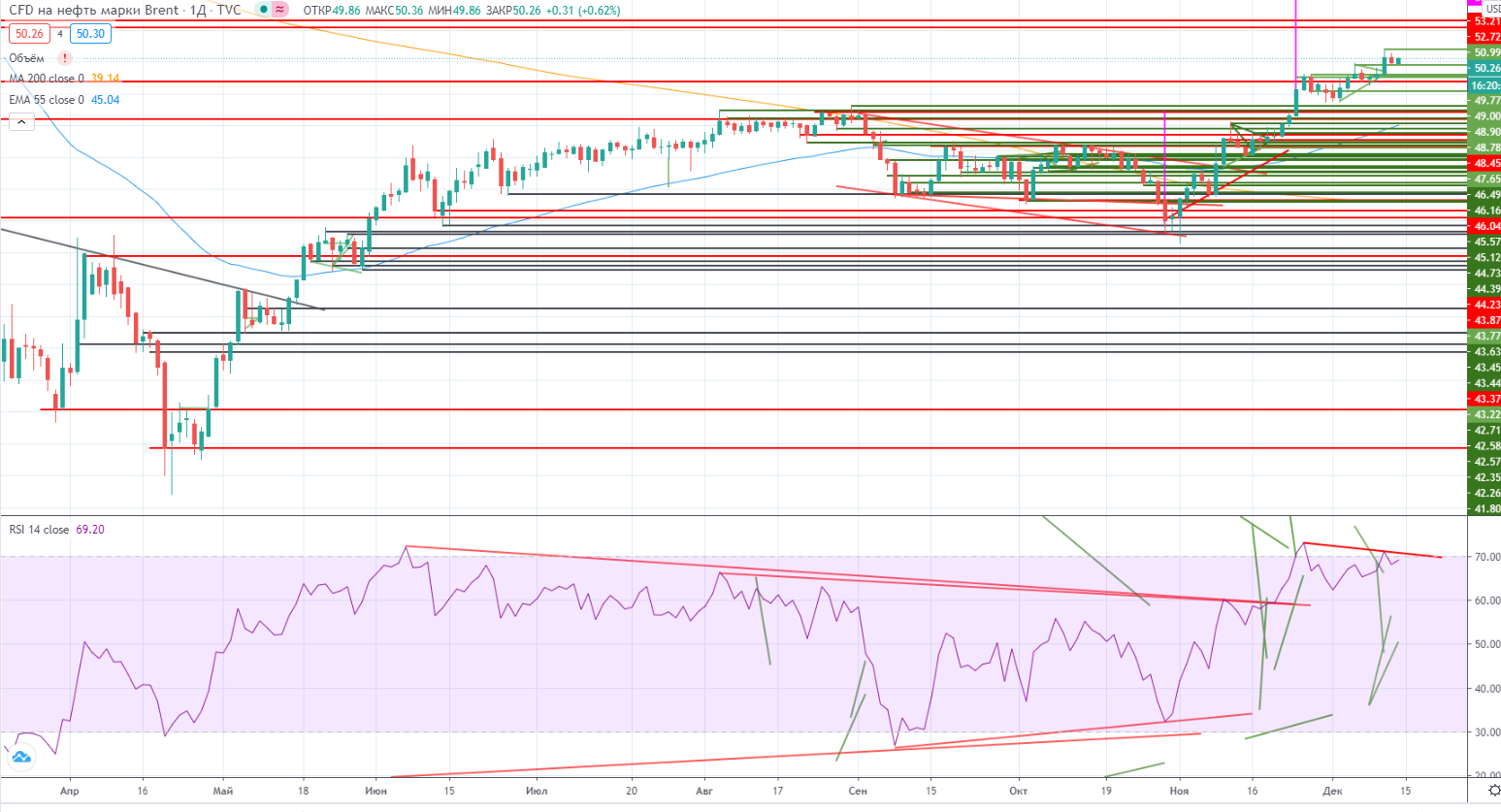Screen dimensions: 1501x812
Task: Click the red 46.04 price level label
Action: tap(1485, 226)
